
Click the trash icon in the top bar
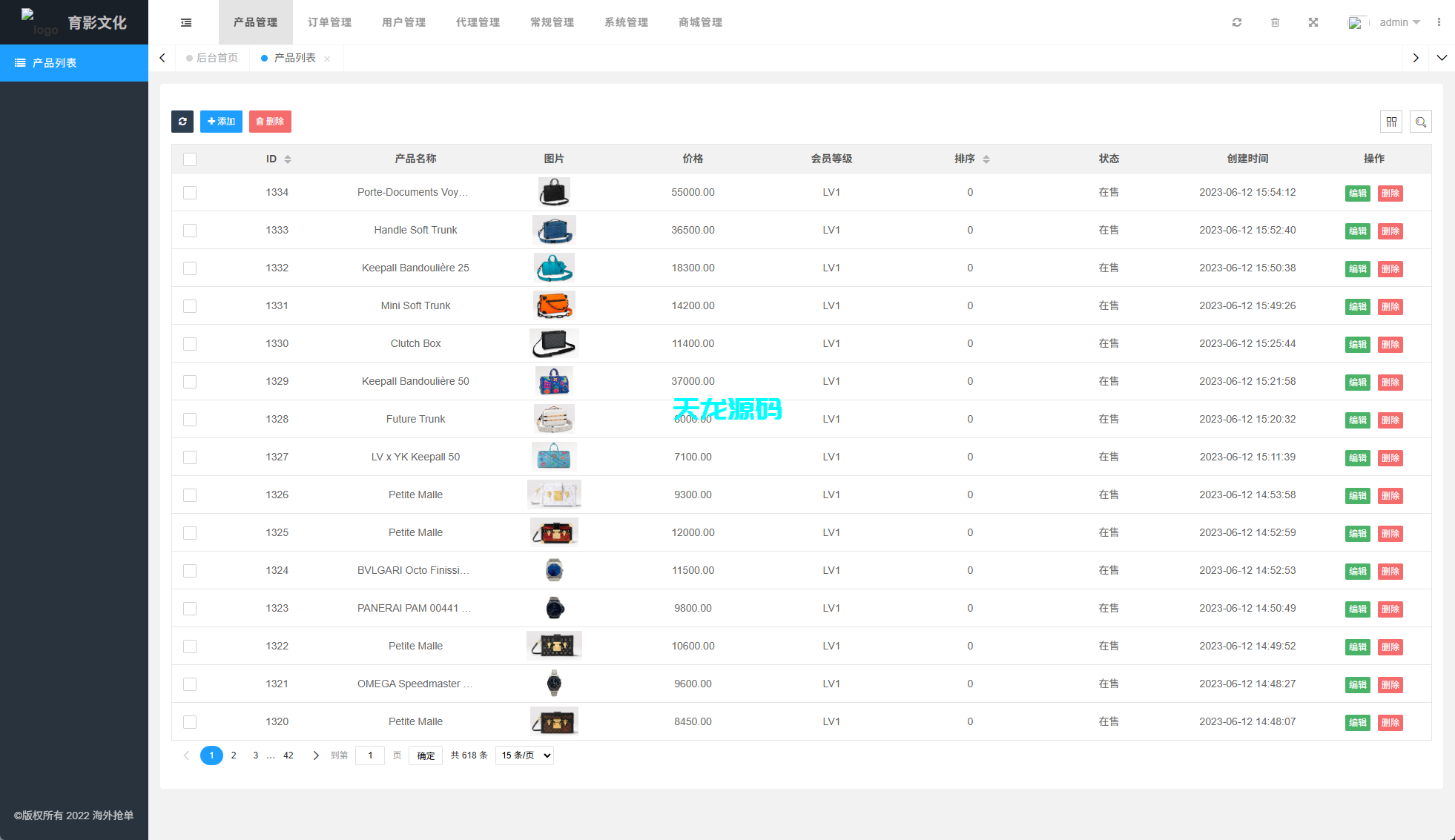[x=1276, y=22]
